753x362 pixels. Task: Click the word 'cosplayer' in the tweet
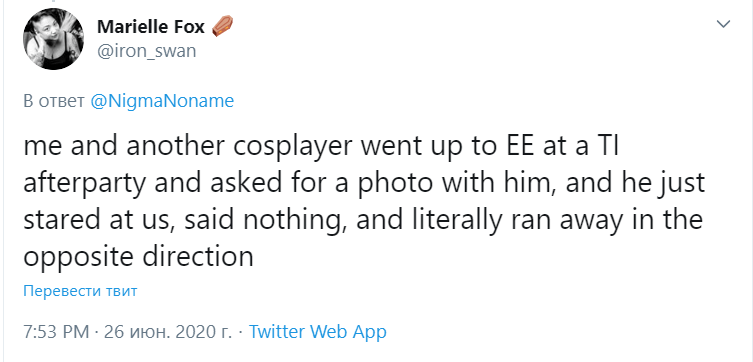tap(284, 148)
